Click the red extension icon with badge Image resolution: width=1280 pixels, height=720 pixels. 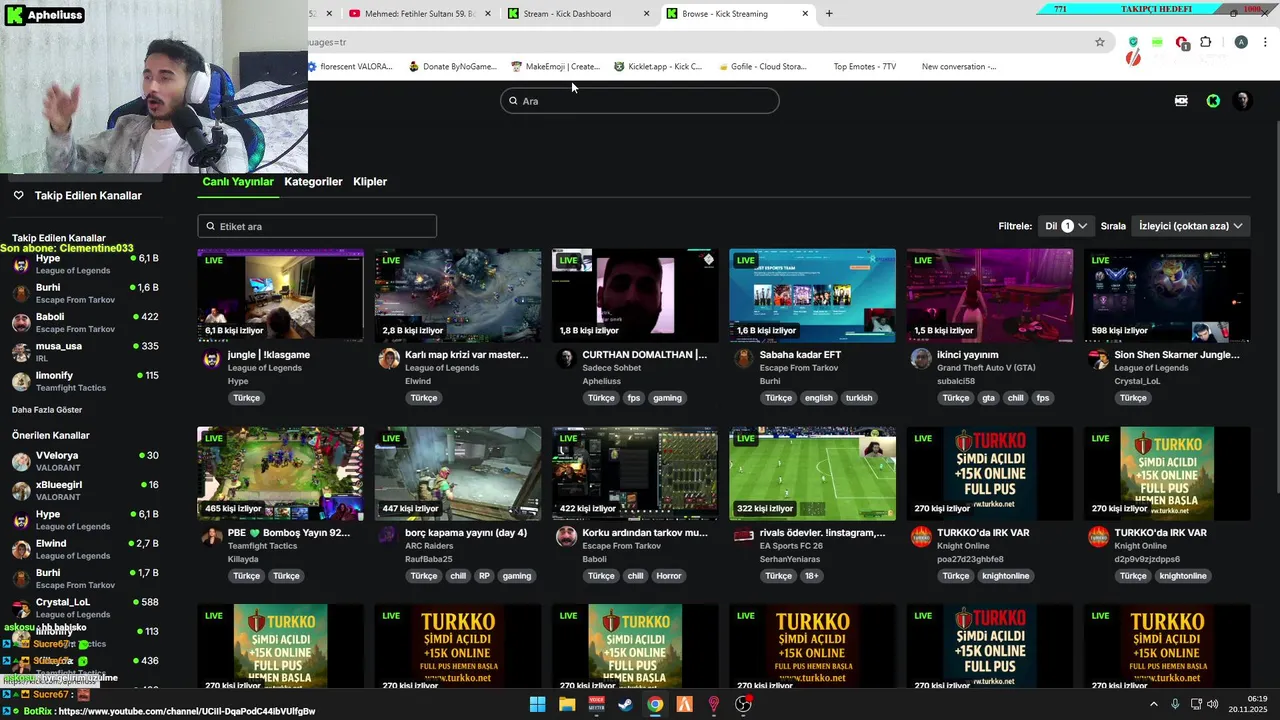tap(1182, 43)
